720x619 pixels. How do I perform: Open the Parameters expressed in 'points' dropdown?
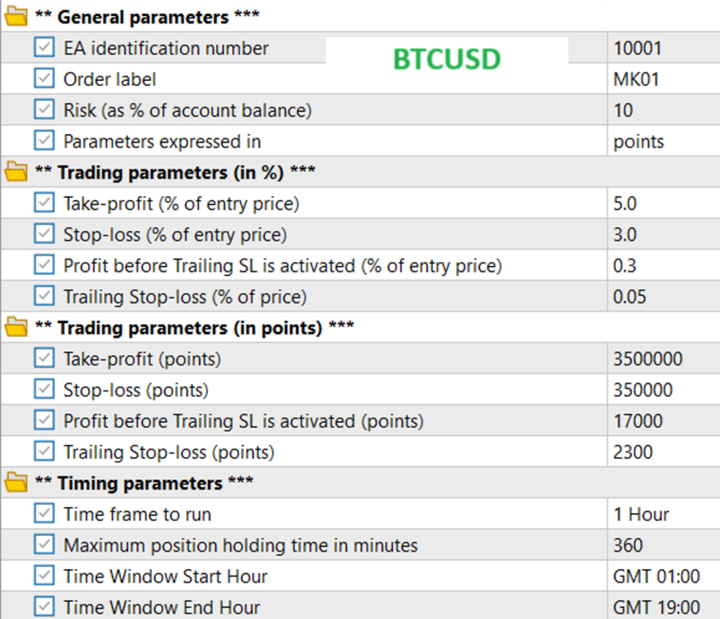(x=660, y=141)
